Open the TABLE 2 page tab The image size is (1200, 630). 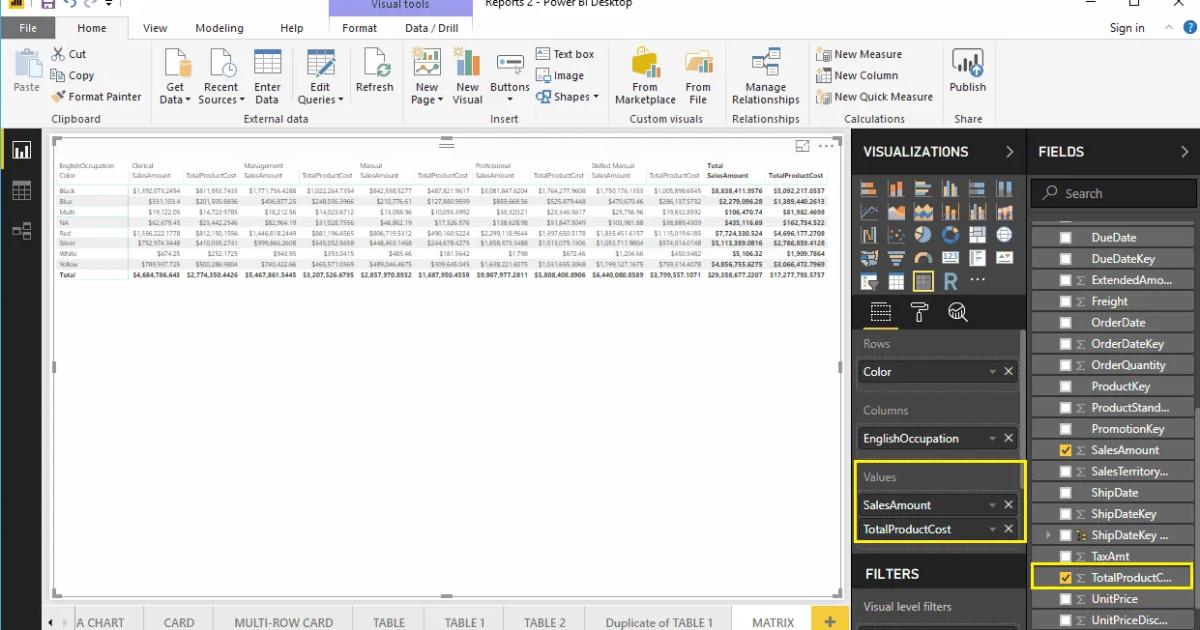pyautogui.click(x=544, y=621)
